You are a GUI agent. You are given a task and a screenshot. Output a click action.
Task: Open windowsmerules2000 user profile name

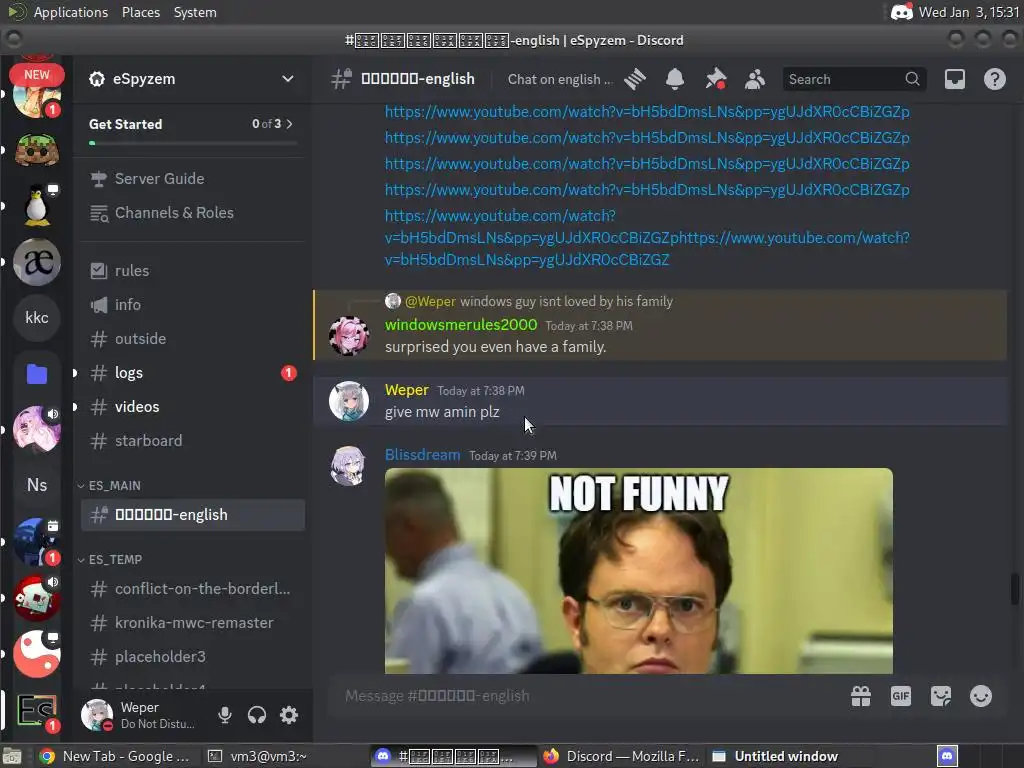[461, 325]
